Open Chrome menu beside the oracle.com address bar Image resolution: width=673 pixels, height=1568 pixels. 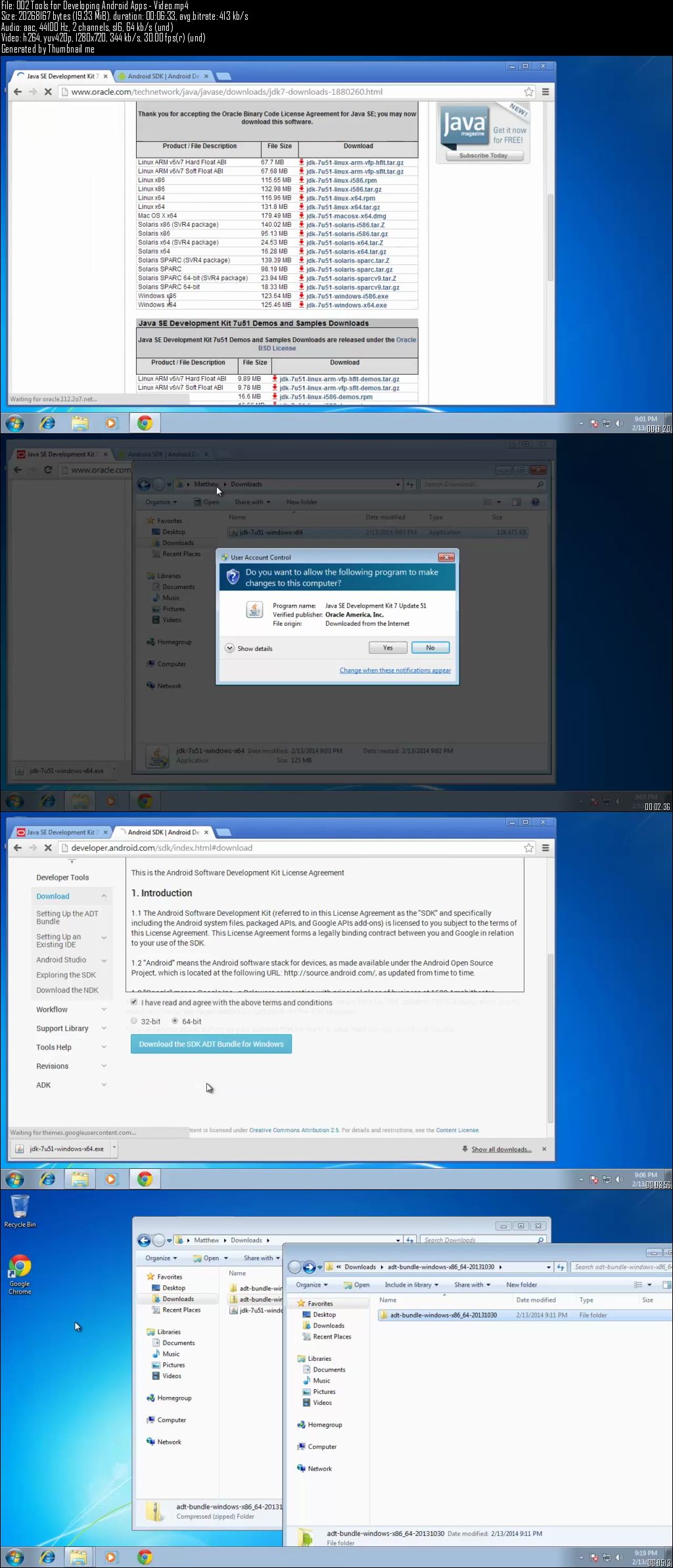point(545,92)
